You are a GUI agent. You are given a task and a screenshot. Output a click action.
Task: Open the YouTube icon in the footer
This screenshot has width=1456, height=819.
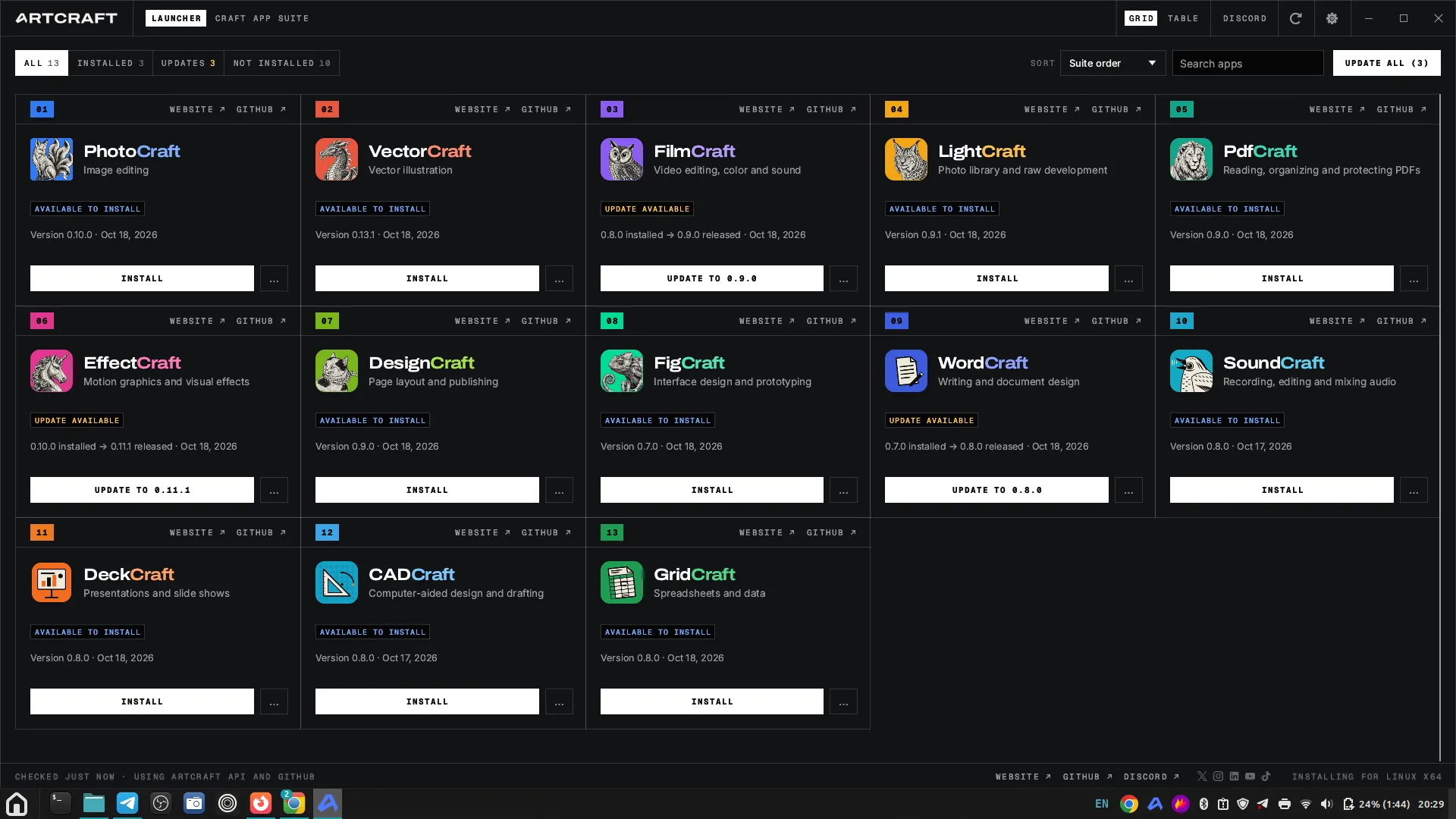[1250, 777]
